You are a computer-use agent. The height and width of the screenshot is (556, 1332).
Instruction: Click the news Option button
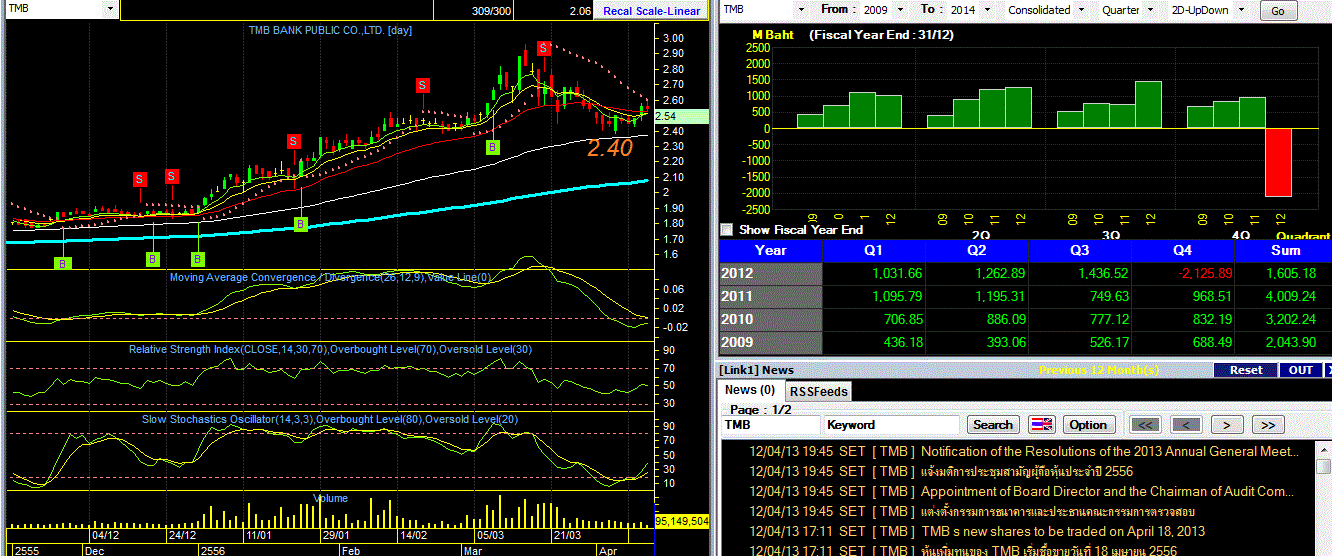pyautogui.click(x=1088, y=425)
